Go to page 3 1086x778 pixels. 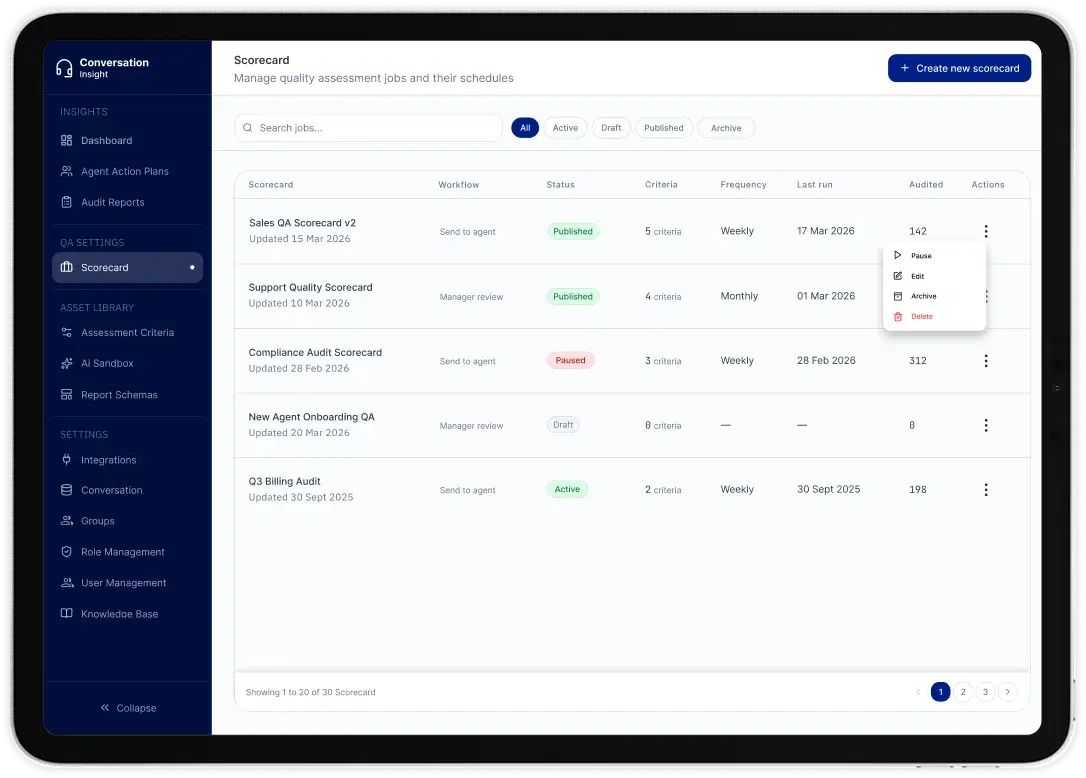[986, 691]
